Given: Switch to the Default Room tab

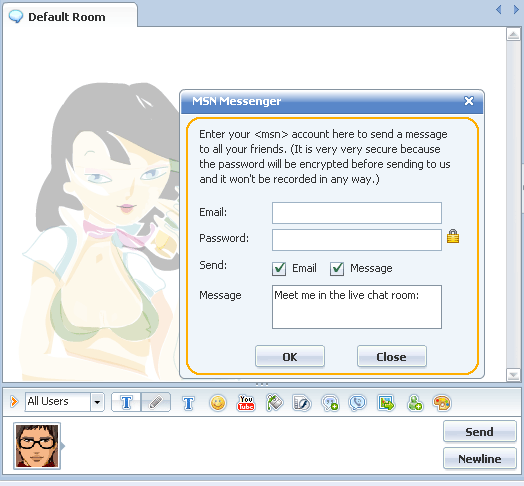Looking at the screenshot, I should click(x=70, y=15).
